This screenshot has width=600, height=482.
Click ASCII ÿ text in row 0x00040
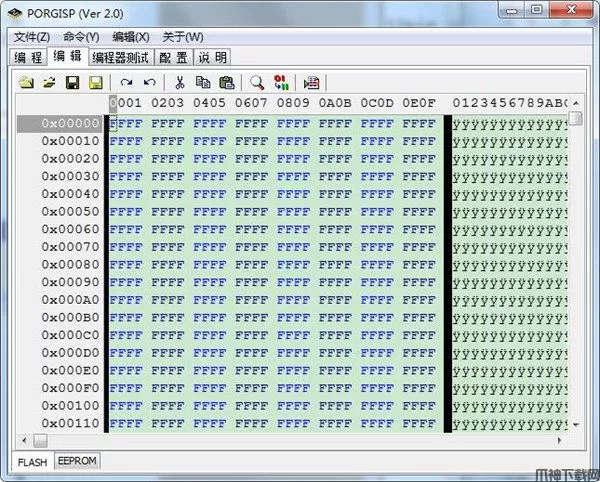point(510,195)
